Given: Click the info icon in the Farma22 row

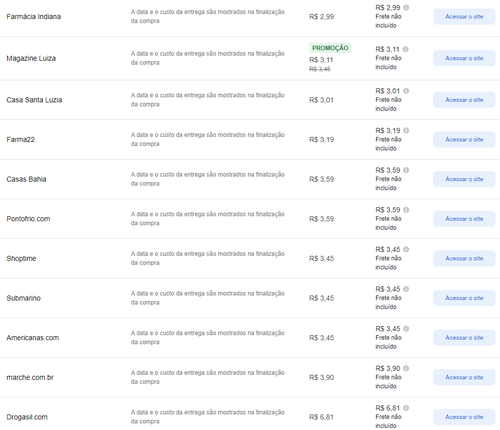Looking at the screenshot, I should coord(406,131).
